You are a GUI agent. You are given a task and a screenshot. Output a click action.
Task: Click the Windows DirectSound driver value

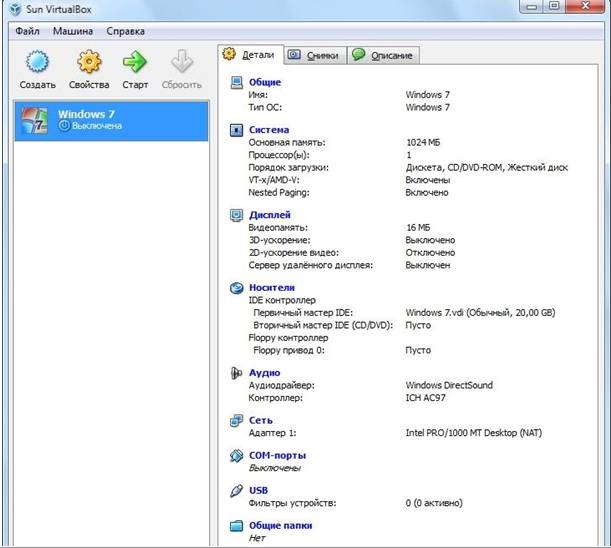click(449, 385)
